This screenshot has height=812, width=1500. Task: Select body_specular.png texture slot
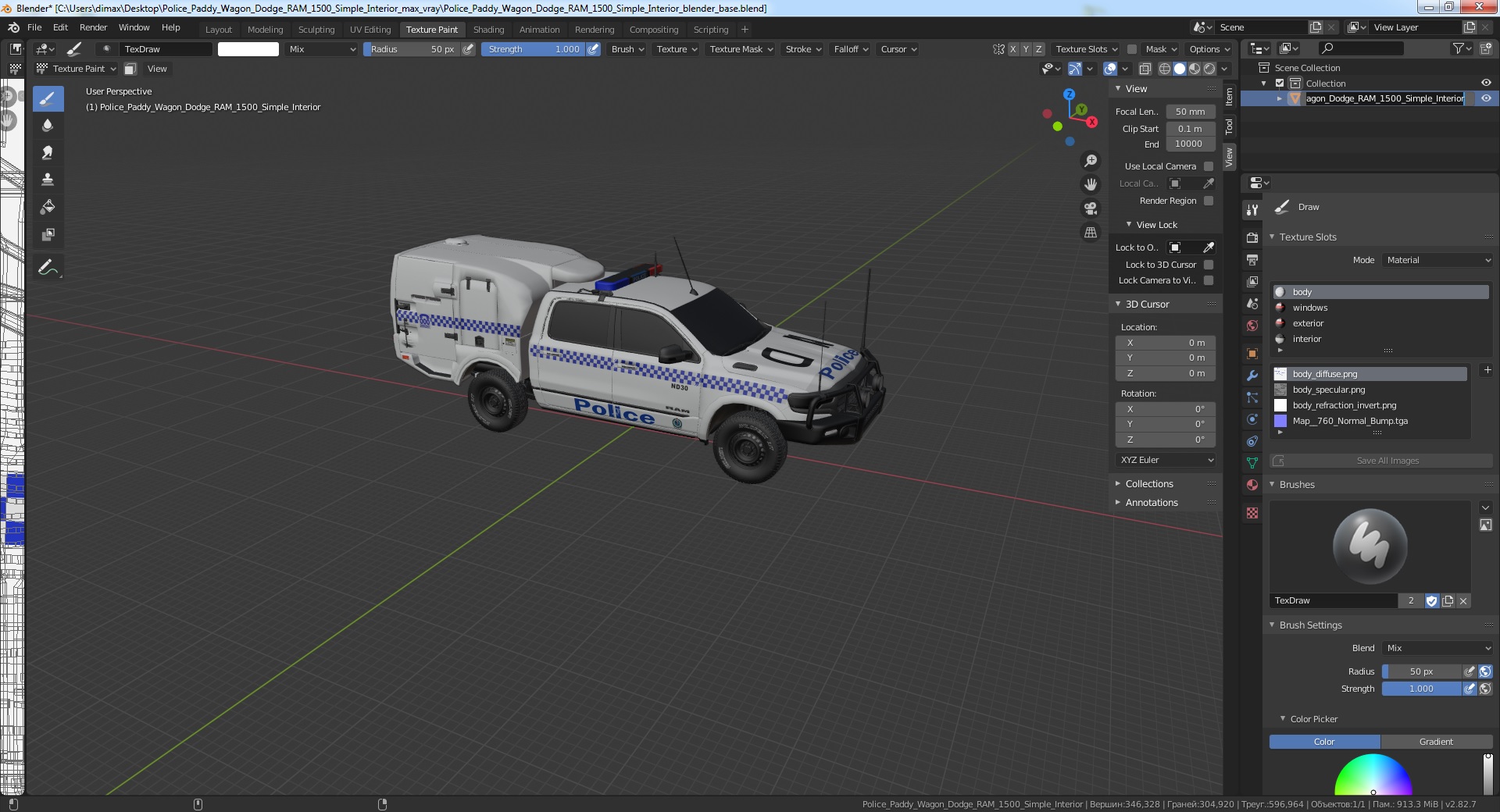point(1370,390)
